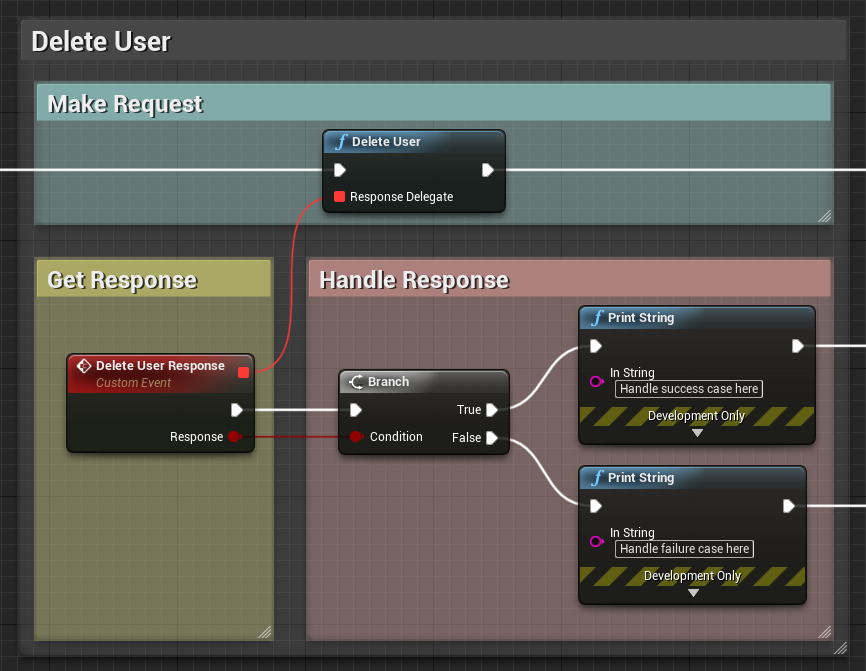Expand the failure Print String node's advanced options
This screenshot has width=866, height=671.
click(x=693, y=593)
